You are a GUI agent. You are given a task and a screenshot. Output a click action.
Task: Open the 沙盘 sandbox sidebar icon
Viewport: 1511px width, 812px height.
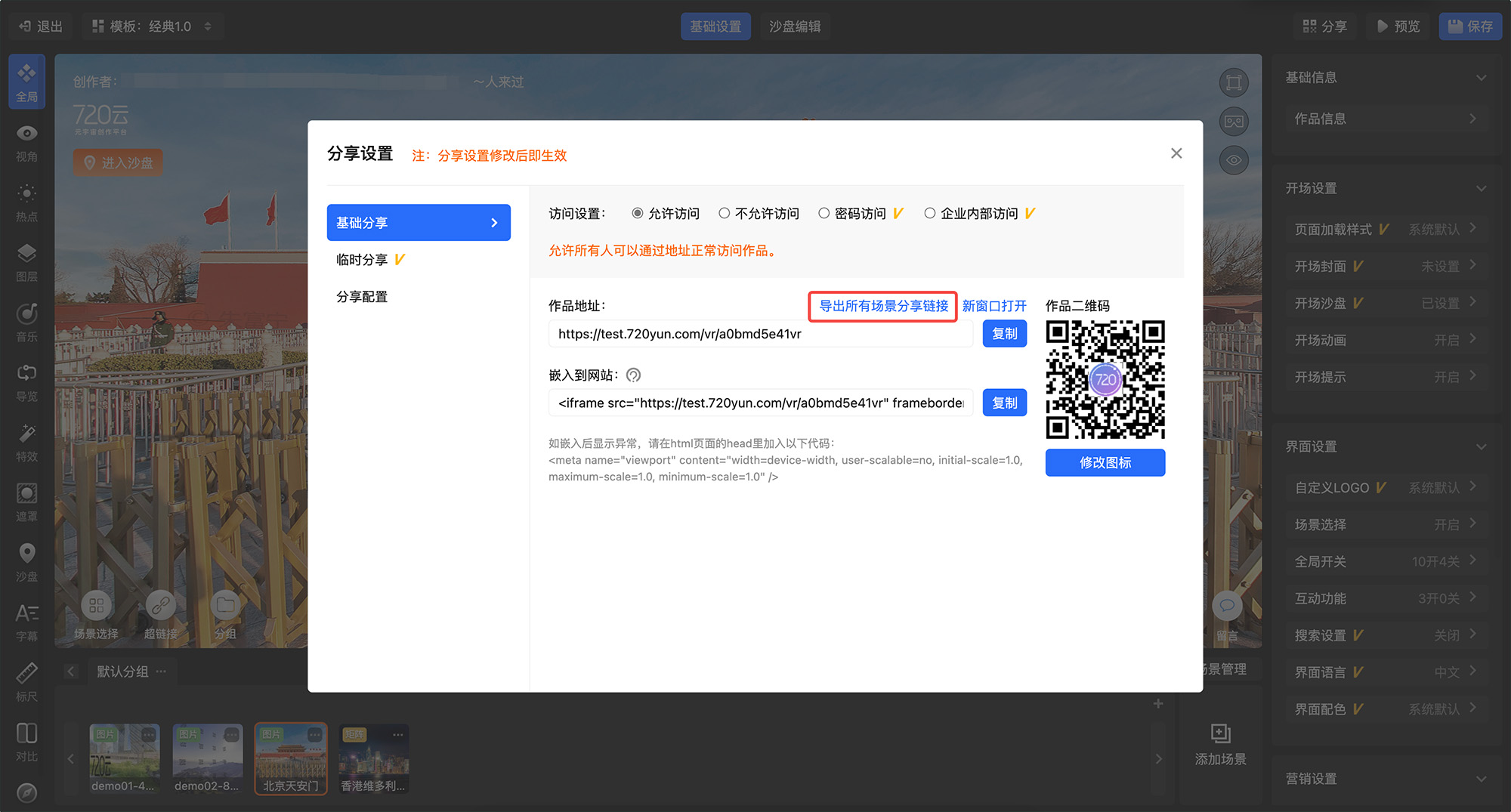(26, 562)
